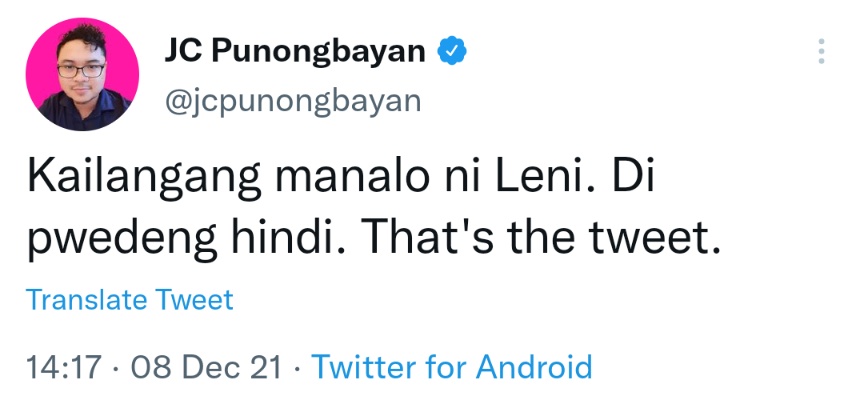This screenshot has height=395, width=864.
Task: Open the @jcpunongbayan handle
Action: 293,102
